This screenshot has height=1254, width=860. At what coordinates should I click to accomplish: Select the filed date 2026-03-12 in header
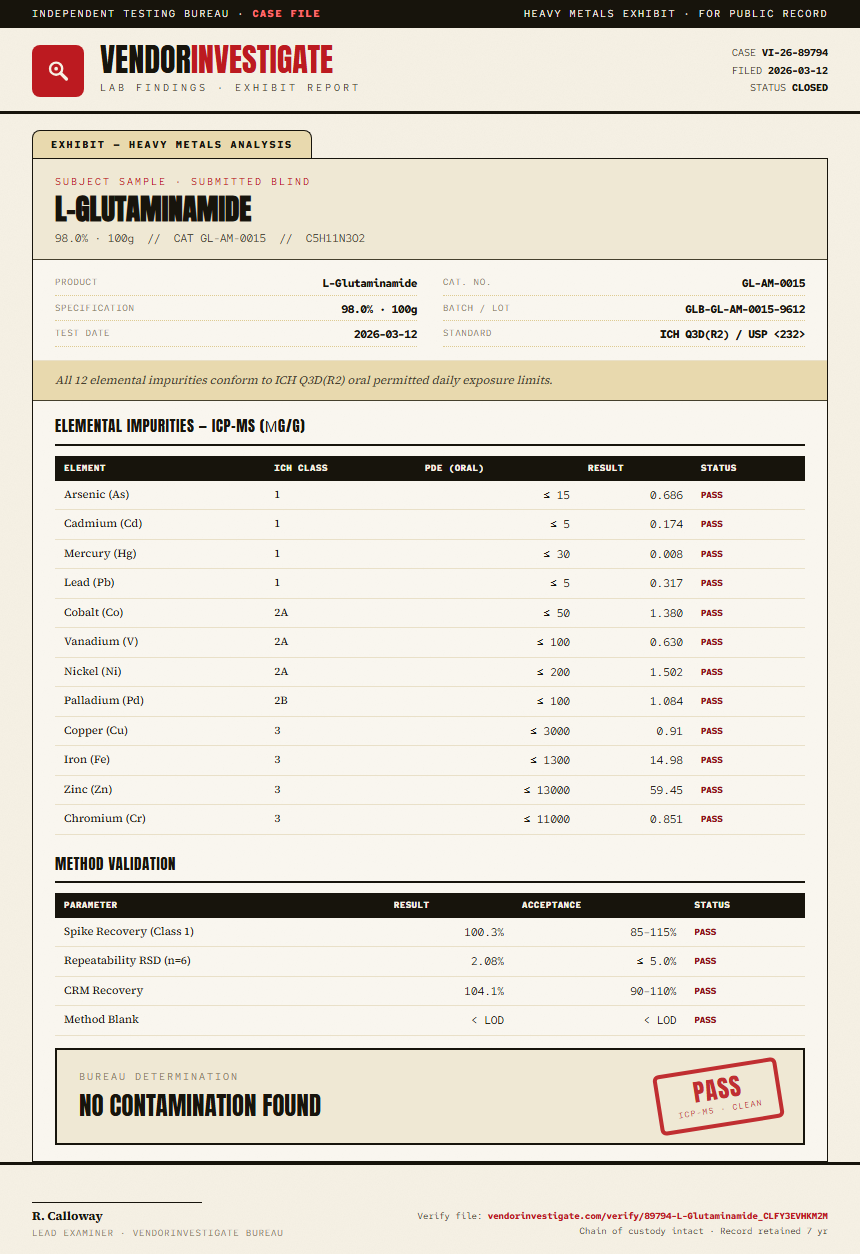pyautogui.click(x=798, y=71)
